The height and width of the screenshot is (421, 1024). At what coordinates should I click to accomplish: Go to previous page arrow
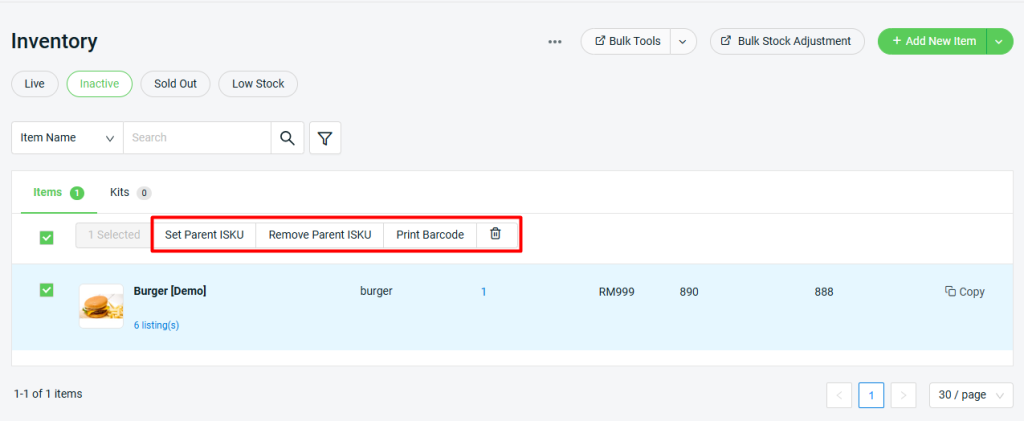point(839,395)
